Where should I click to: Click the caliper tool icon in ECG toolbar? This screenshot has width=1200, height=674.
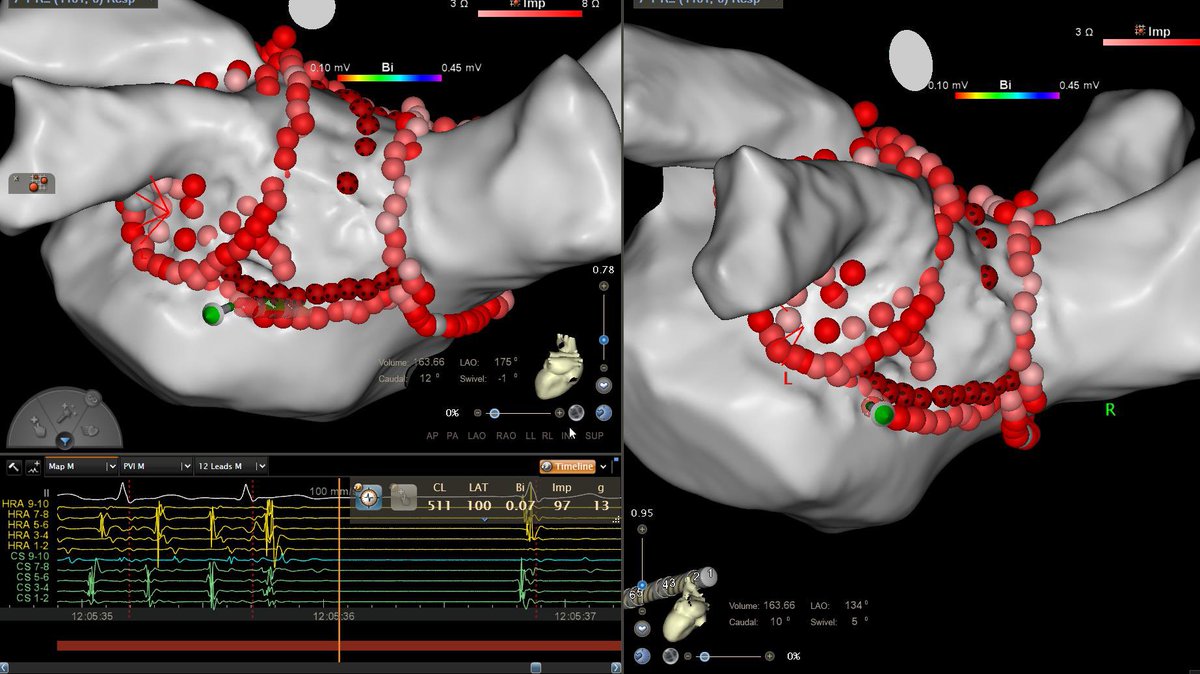(14, 466)
